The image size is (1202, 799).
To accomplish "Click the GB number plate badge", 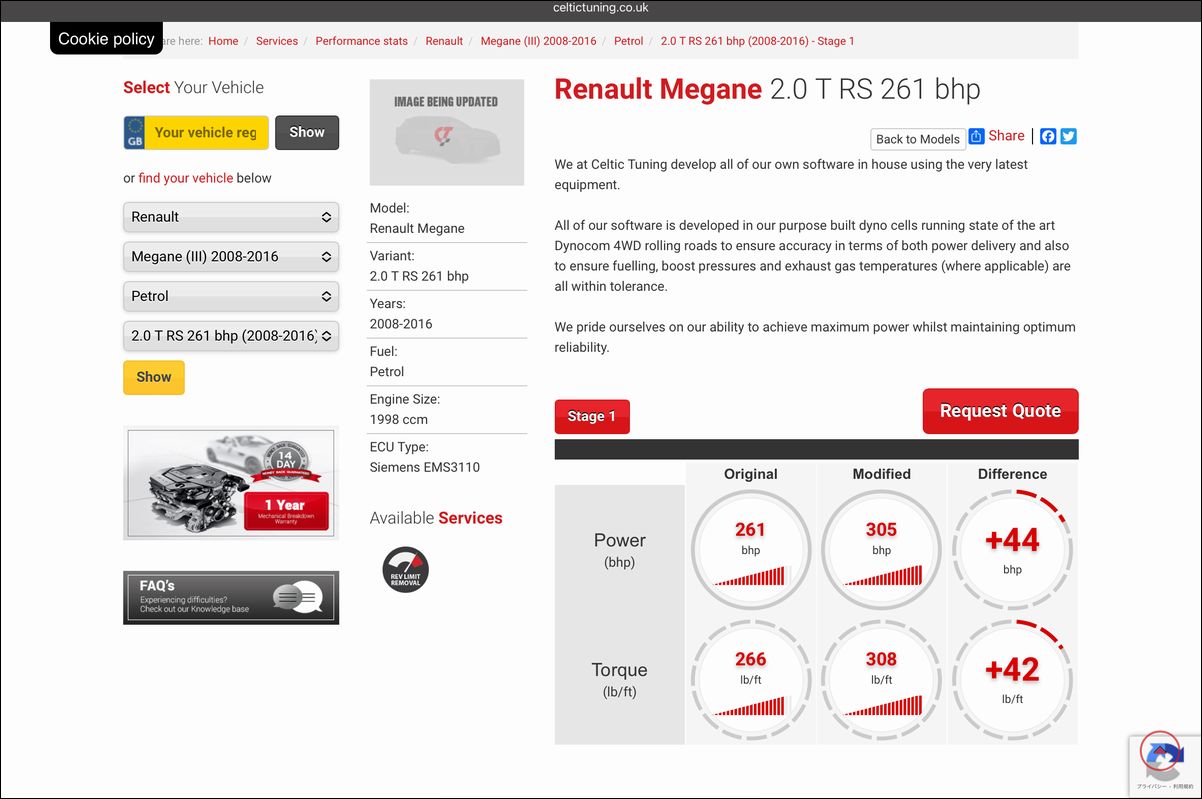I will coord(134,132).
